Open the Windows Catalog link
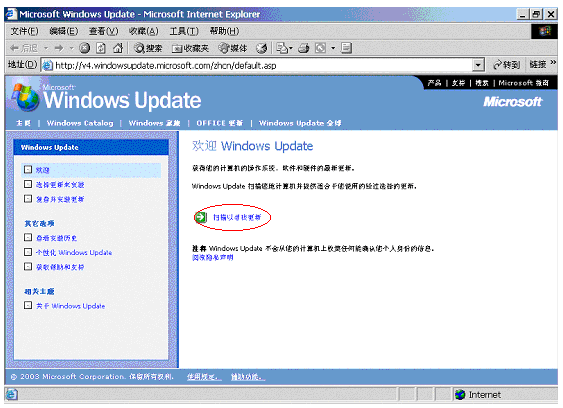Screen dimensions: 563x408 [80, 123]
